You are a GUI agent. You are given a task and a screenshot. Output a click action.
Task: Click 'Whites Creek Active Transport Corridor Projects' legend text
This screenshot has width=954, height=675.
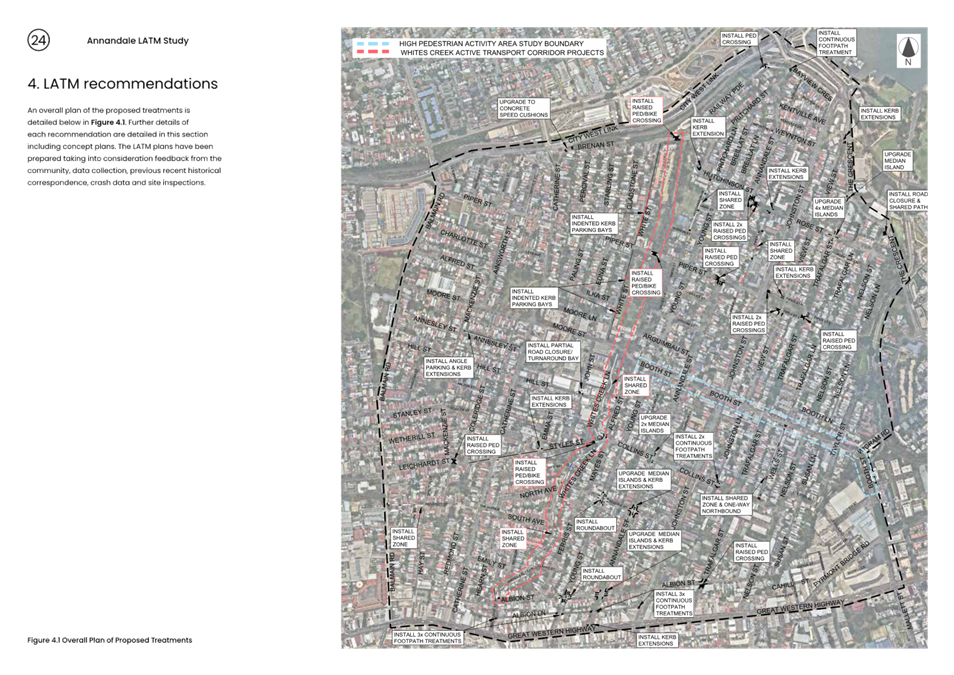point(502,52)
